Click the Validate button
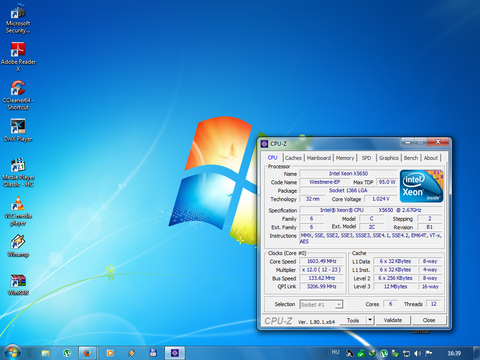Screen dimensions: 480x360 click(393, 320)
